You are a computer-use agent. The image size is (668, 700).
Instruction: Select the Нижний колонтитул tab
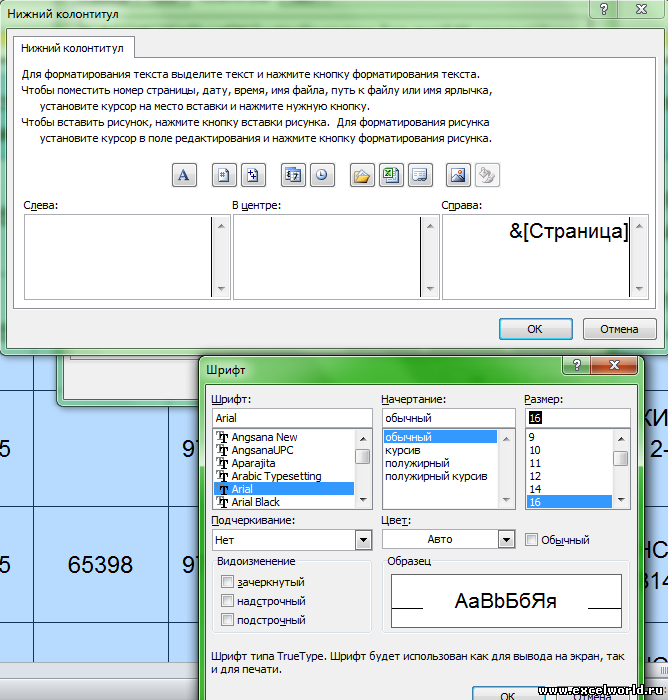click(x=73, y=47)
